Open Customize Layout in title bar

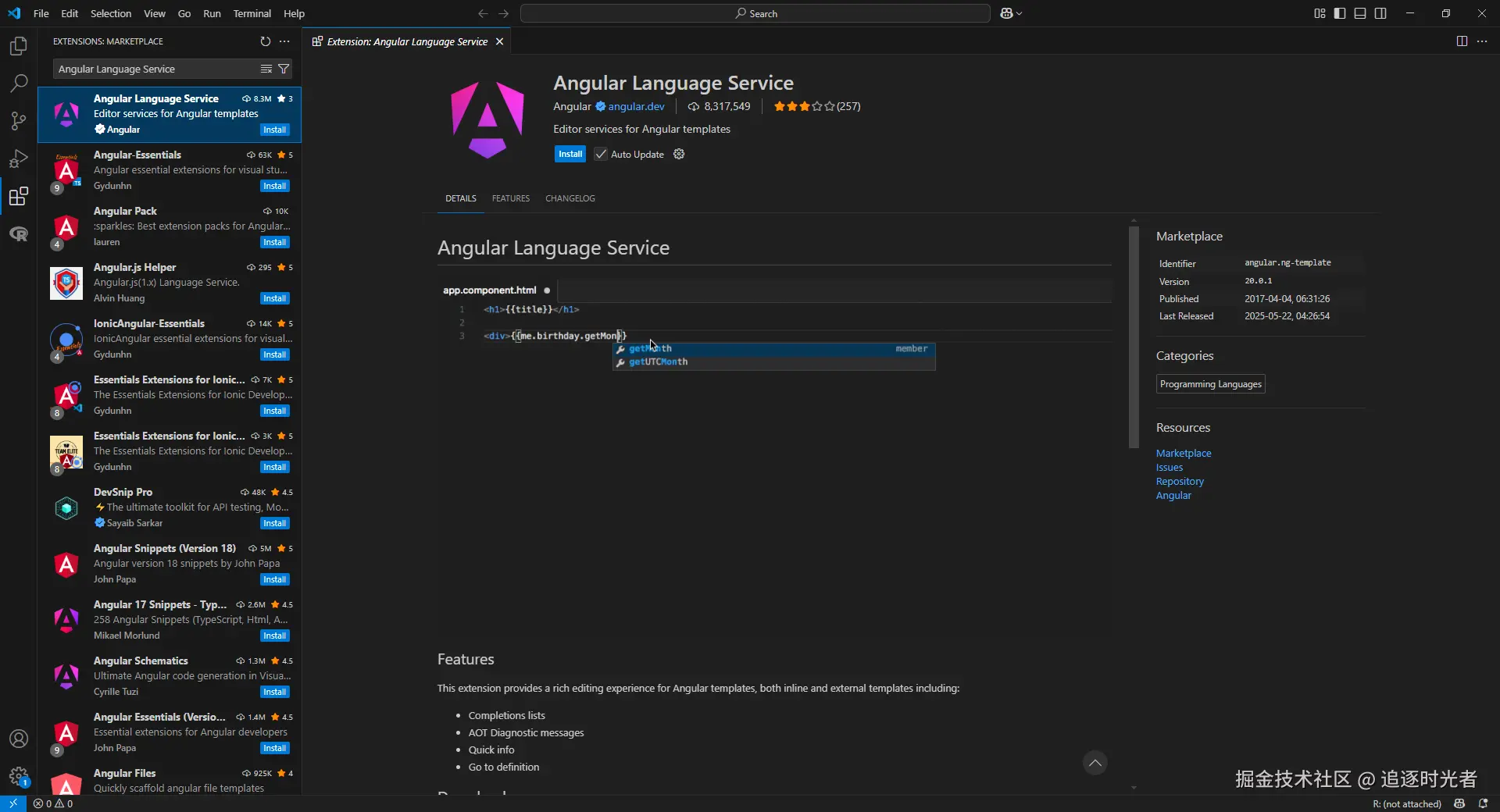(x=1320, y=13)
